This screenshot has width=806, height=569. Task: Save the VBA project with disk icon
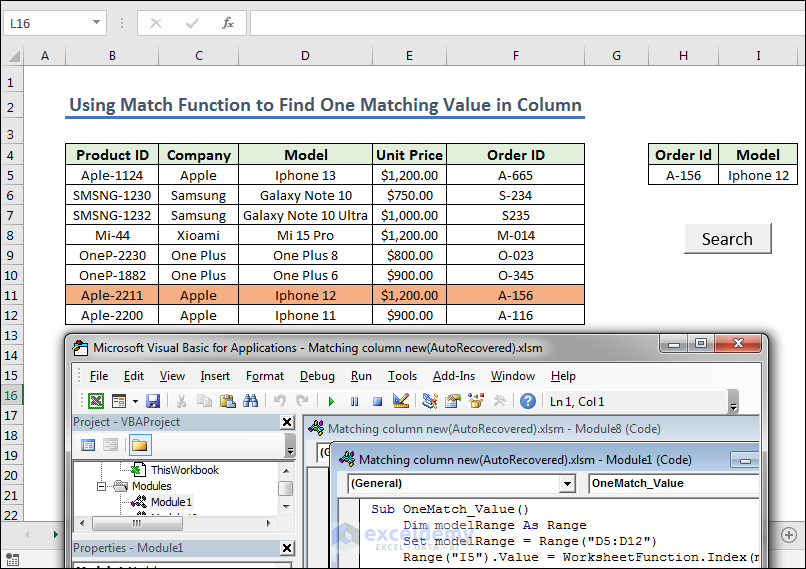[153, 401]
